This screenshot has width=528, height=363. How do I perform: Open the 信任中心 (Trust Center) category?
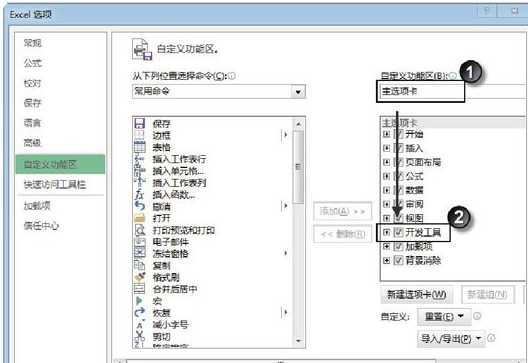tap(41, 225)
